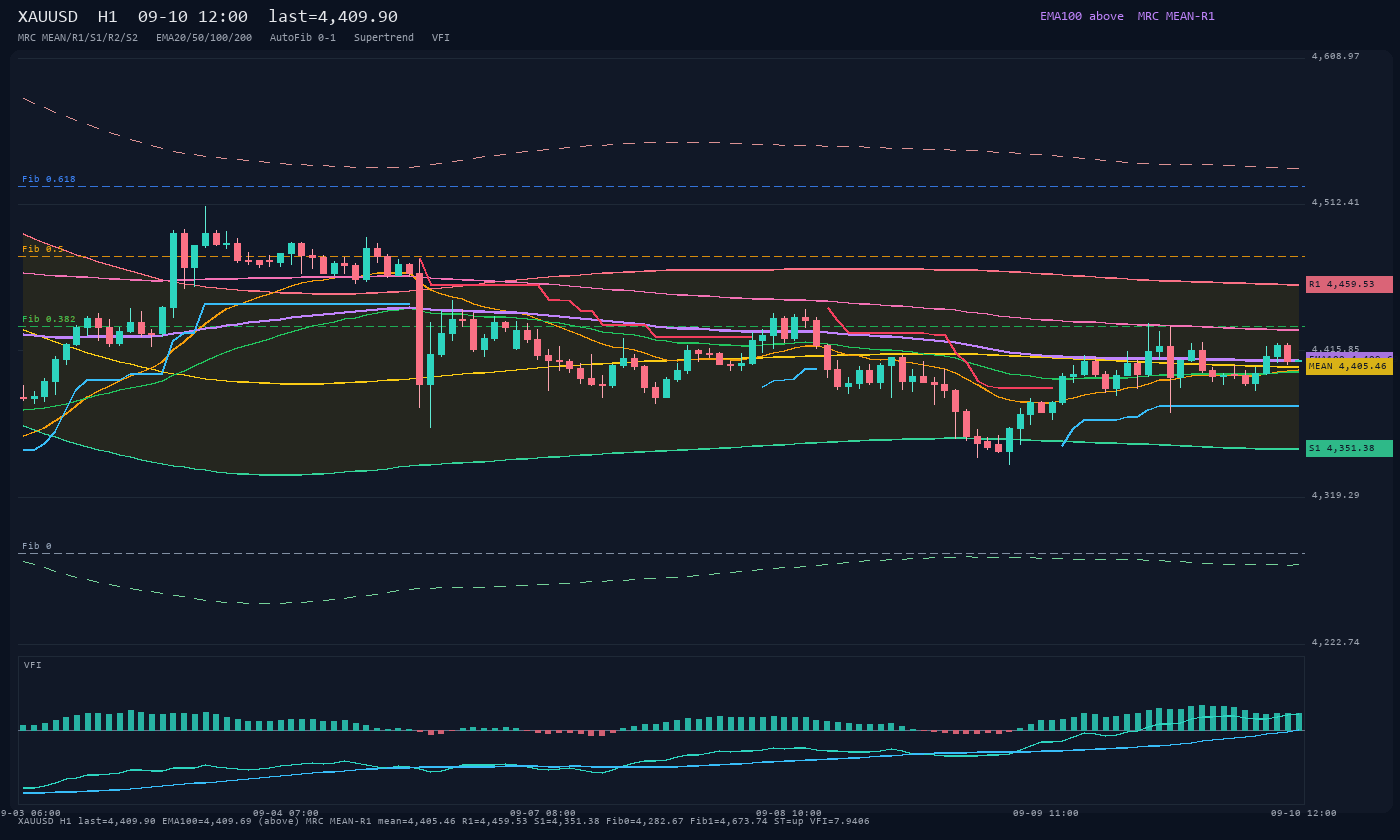Click the 09-04 07:00 time axis label
Image resolution: width=1400 pixels, height=840 pixels.
click(x=286, y=813)
